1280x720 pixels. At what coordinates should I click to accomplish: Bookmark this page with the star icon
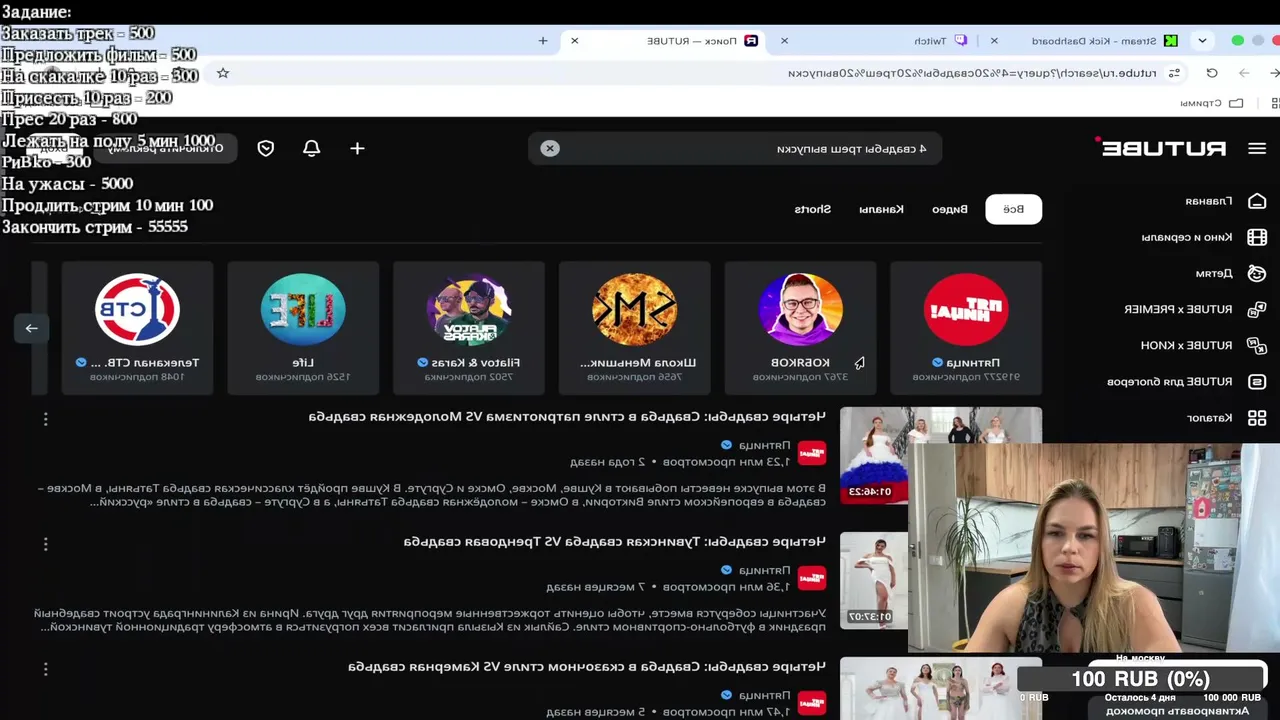coord(223,73)
